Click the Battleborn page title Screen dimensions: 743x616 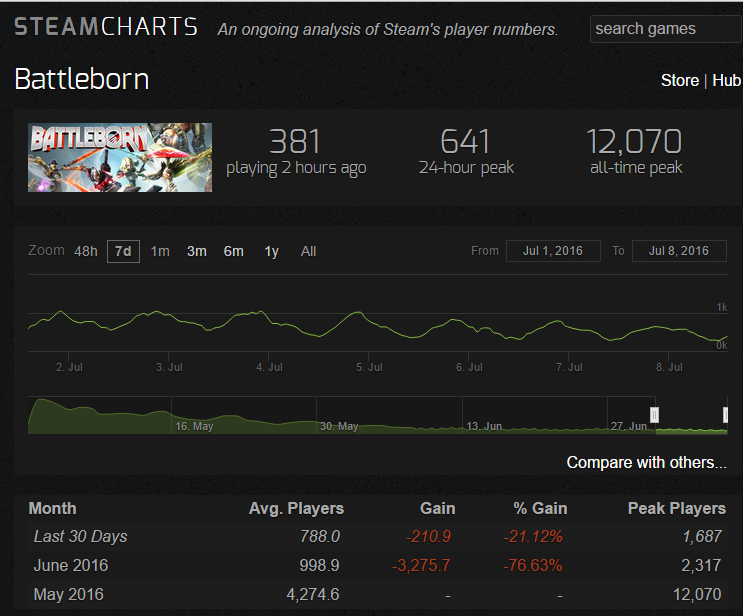pyautogui.click(x=82, y=79)
